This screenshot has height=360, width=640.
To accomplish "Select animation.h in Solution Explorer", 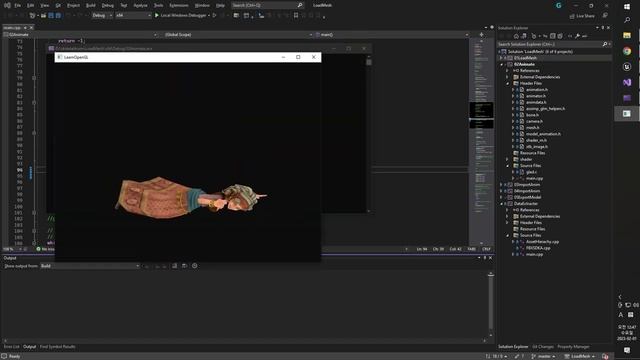I will click(537, 90).
